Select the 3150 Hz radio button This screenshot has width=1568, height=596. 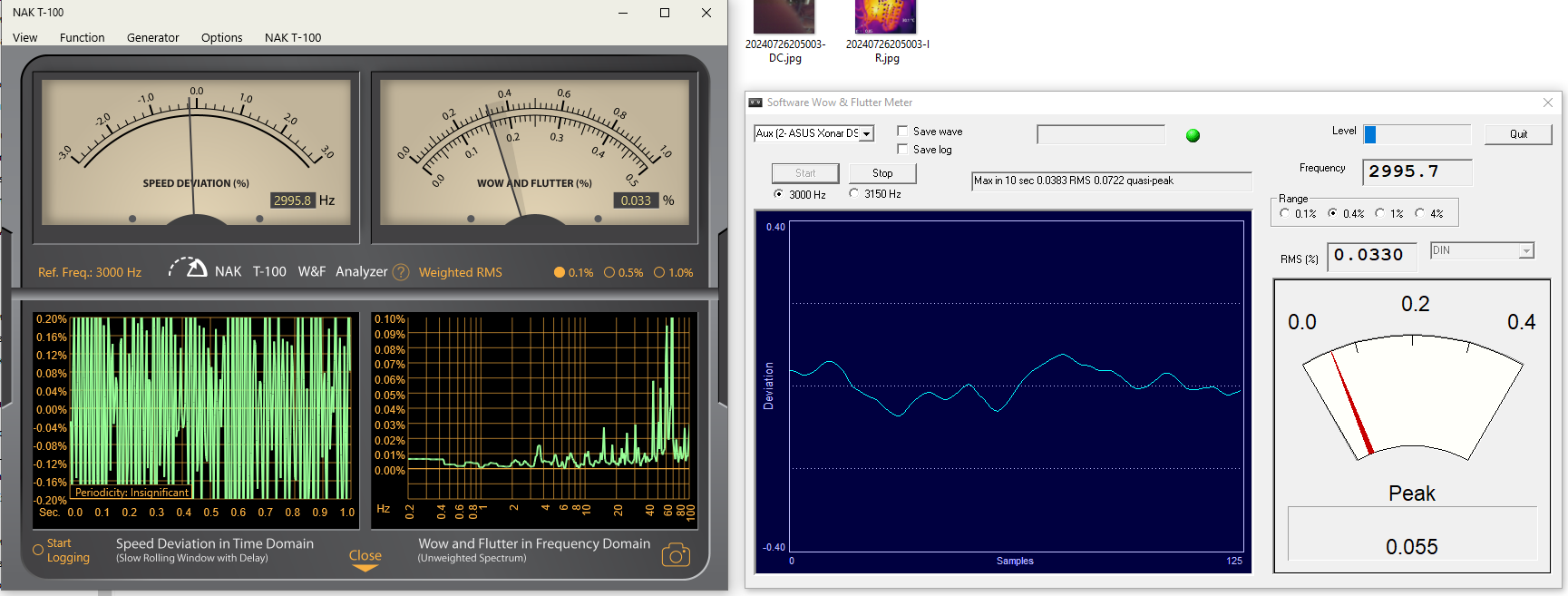click(x=854, y=194)
